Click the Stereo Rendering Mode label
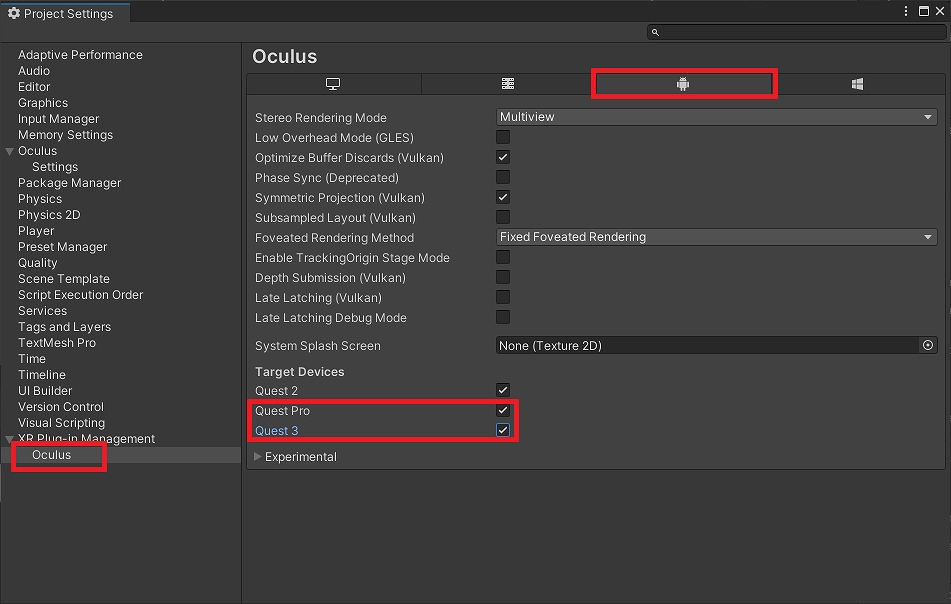This screenshot has height=604, width=951. tap(321, 118)
